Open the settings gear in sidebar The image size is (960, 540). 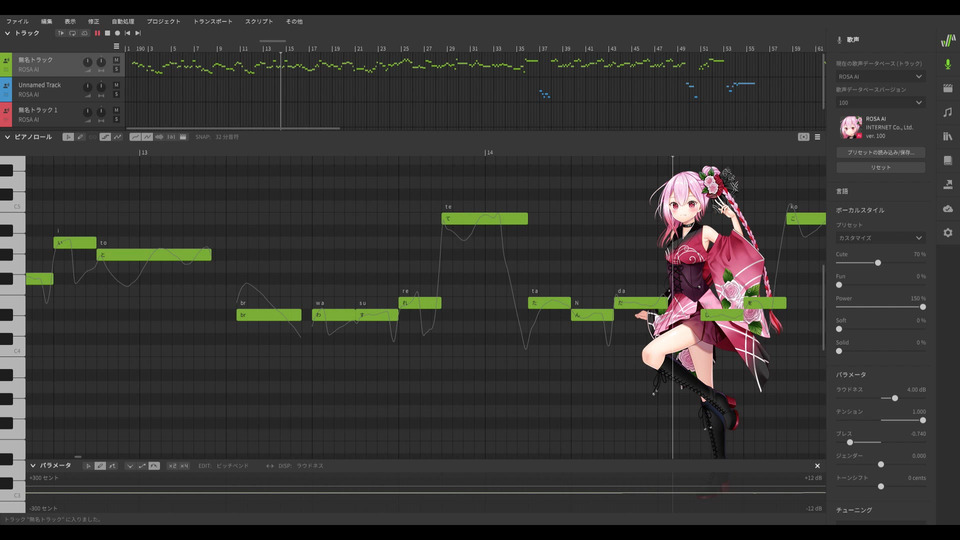point(948,233)
